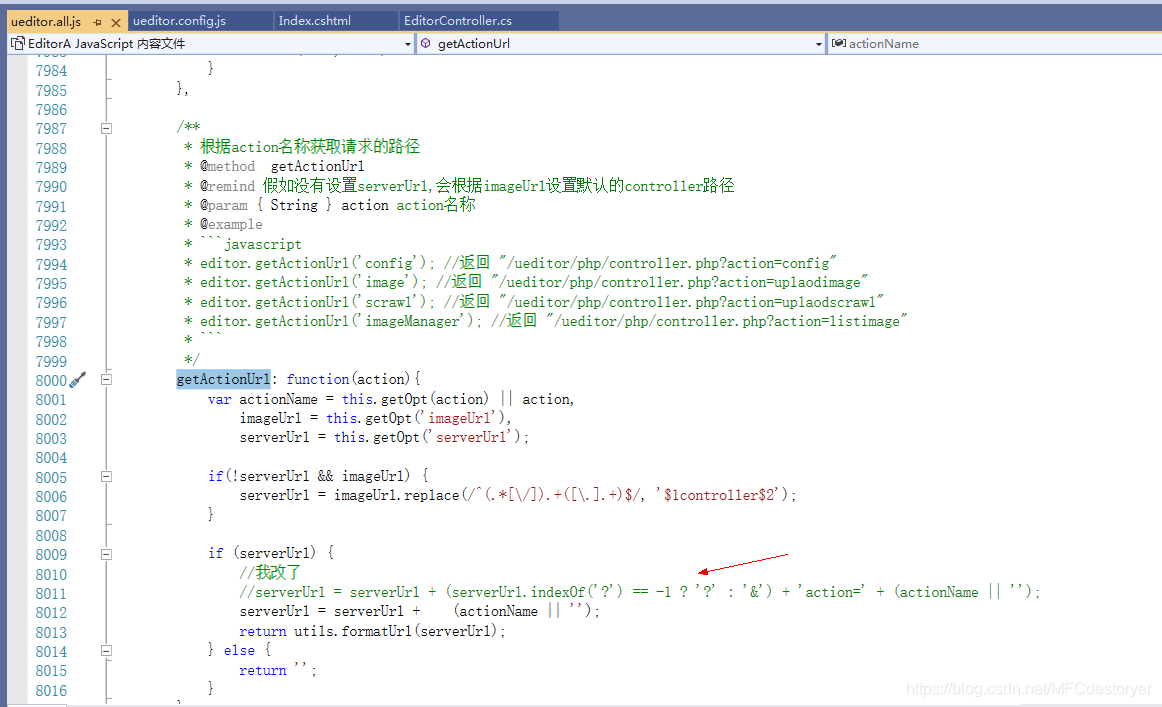Switch to the Index.cshtml tab
Screen dimensions: 1162x707
tap(315, 21)
